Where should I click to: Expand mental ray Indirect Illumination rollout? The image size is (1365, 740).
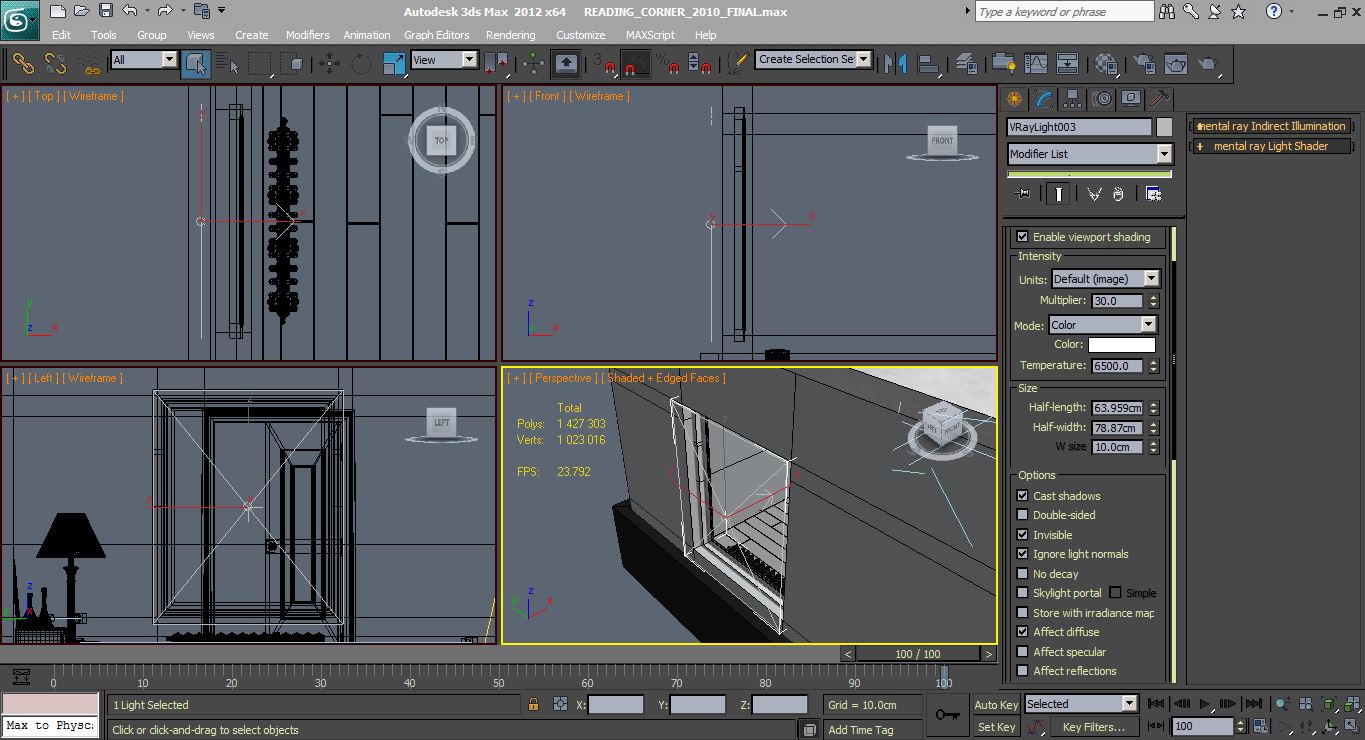pyautogui.click(x=1270, y=126)
